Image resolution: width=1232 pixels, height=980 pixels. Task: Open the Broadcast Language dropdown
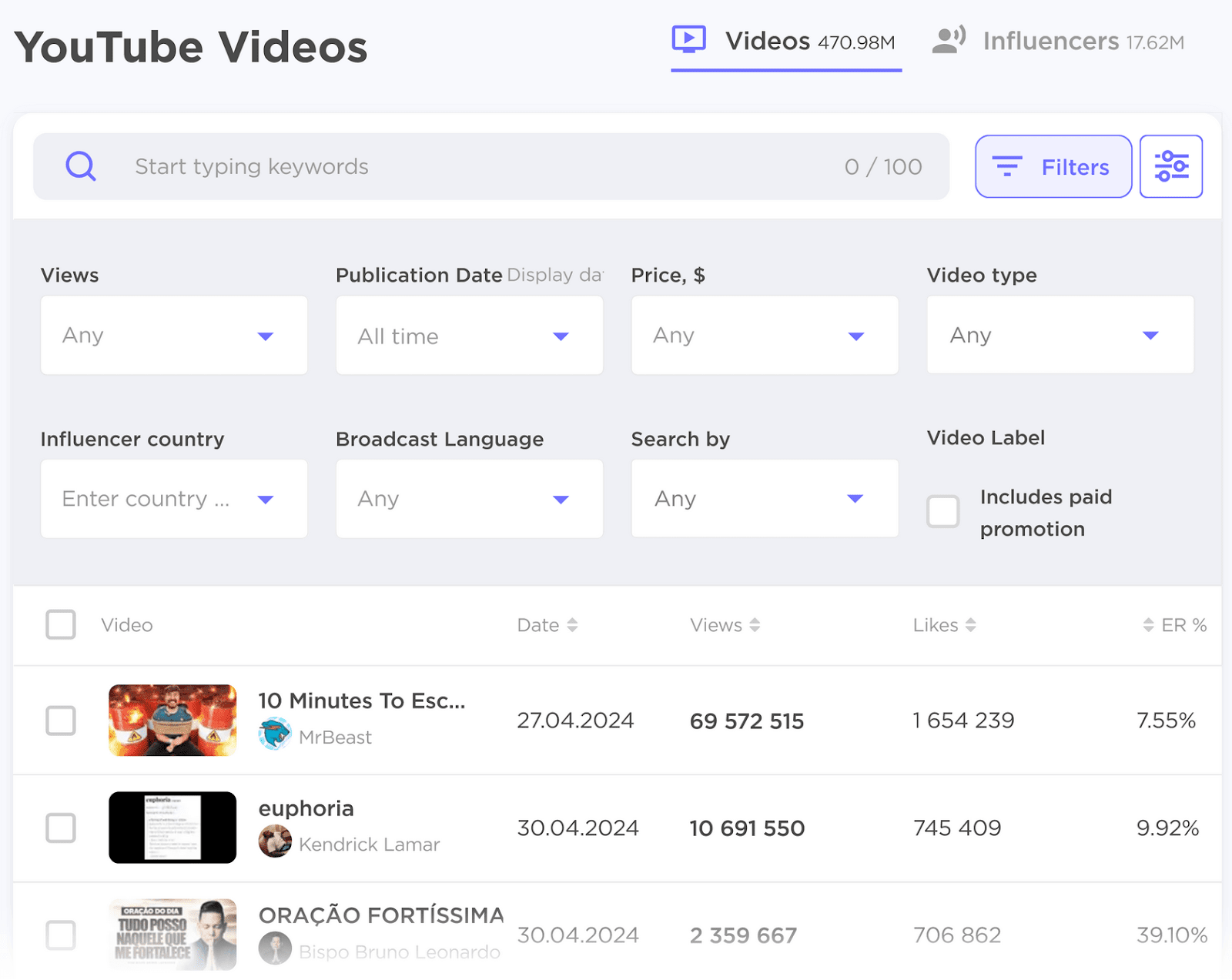tap(469, 498)
